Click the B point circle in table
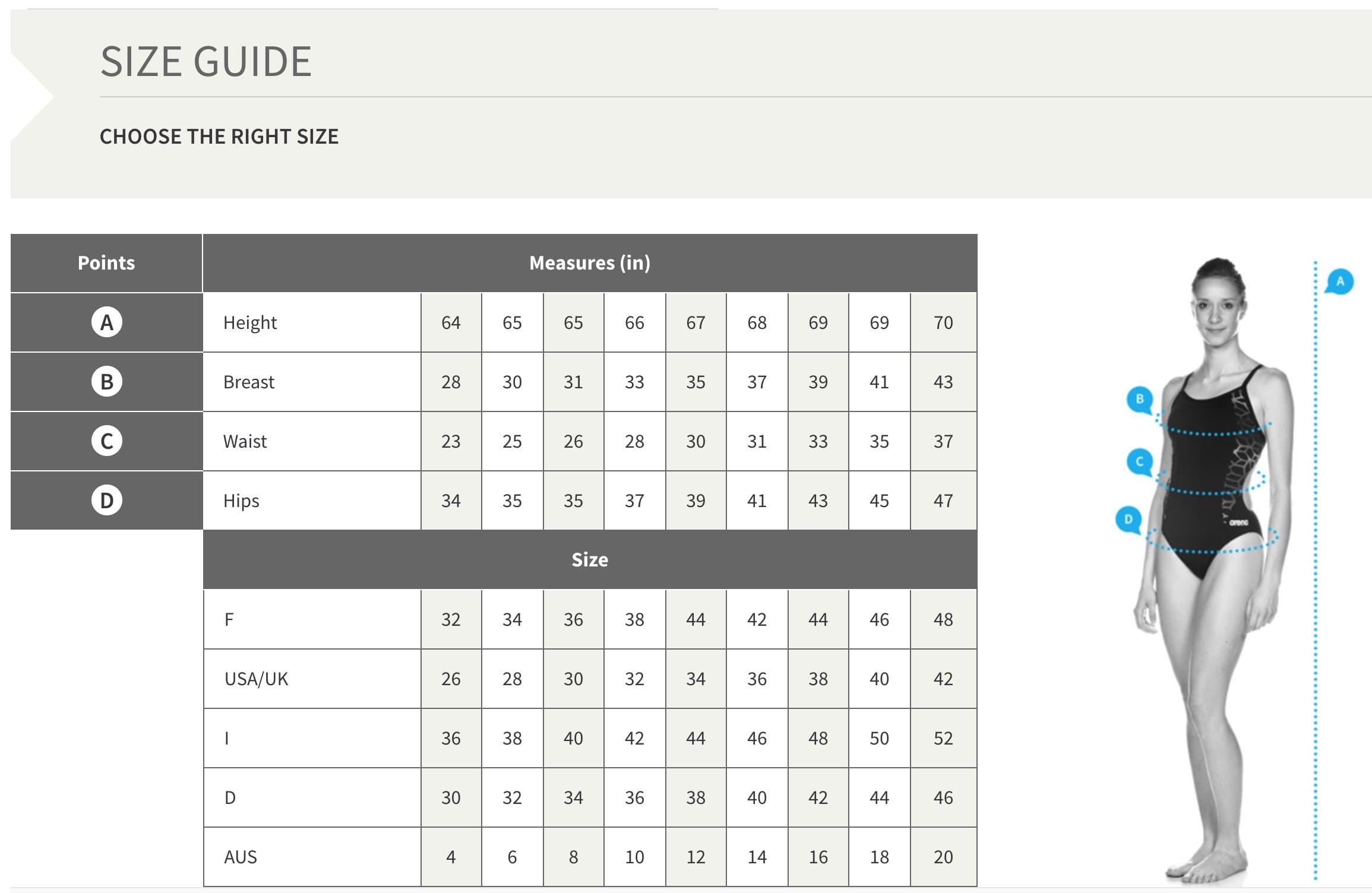This screenshot has width=1372, height=893. click(106, 382)
